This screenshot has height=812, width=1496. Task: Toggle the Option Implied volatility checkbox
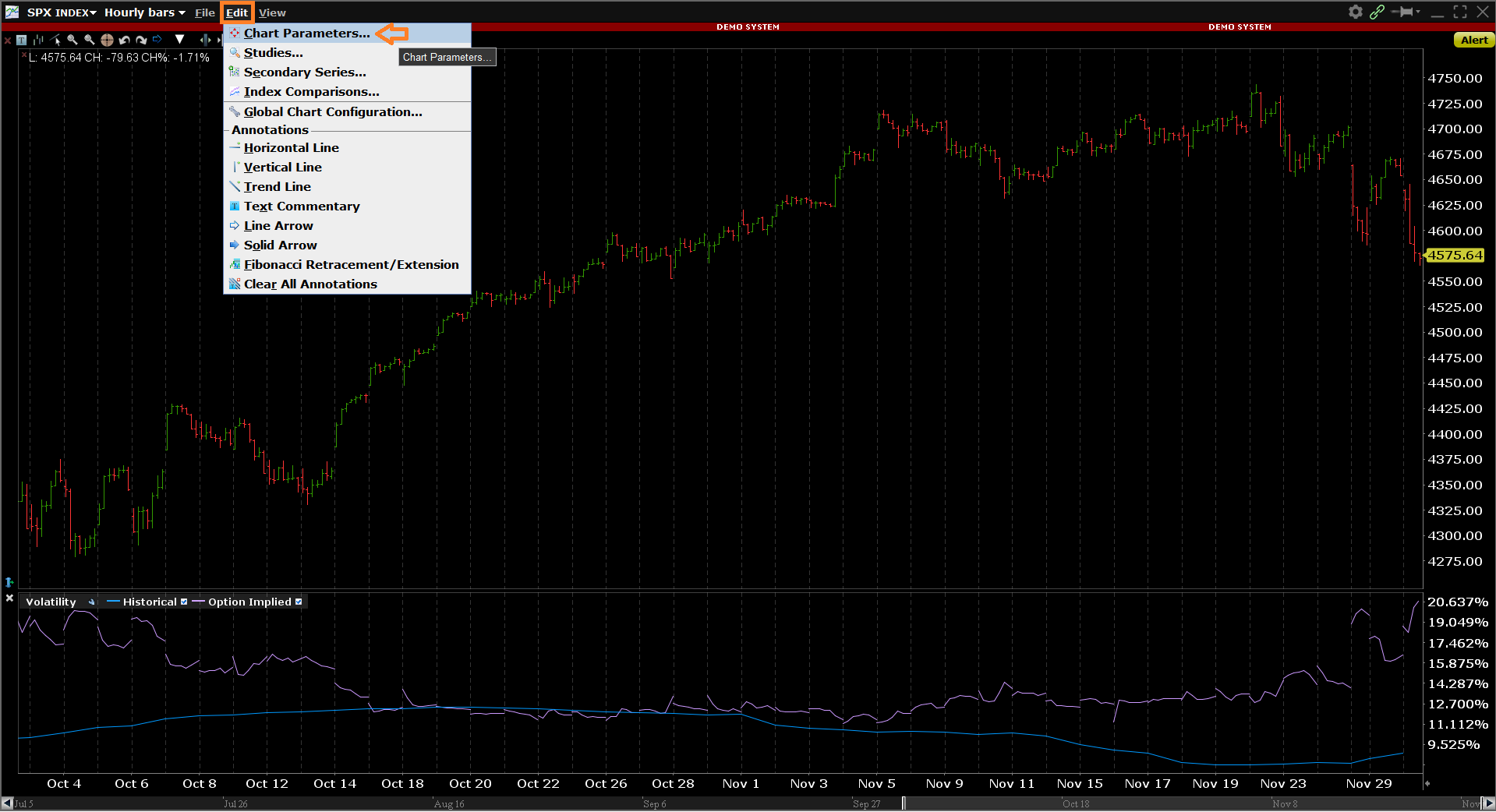(299, 602)
